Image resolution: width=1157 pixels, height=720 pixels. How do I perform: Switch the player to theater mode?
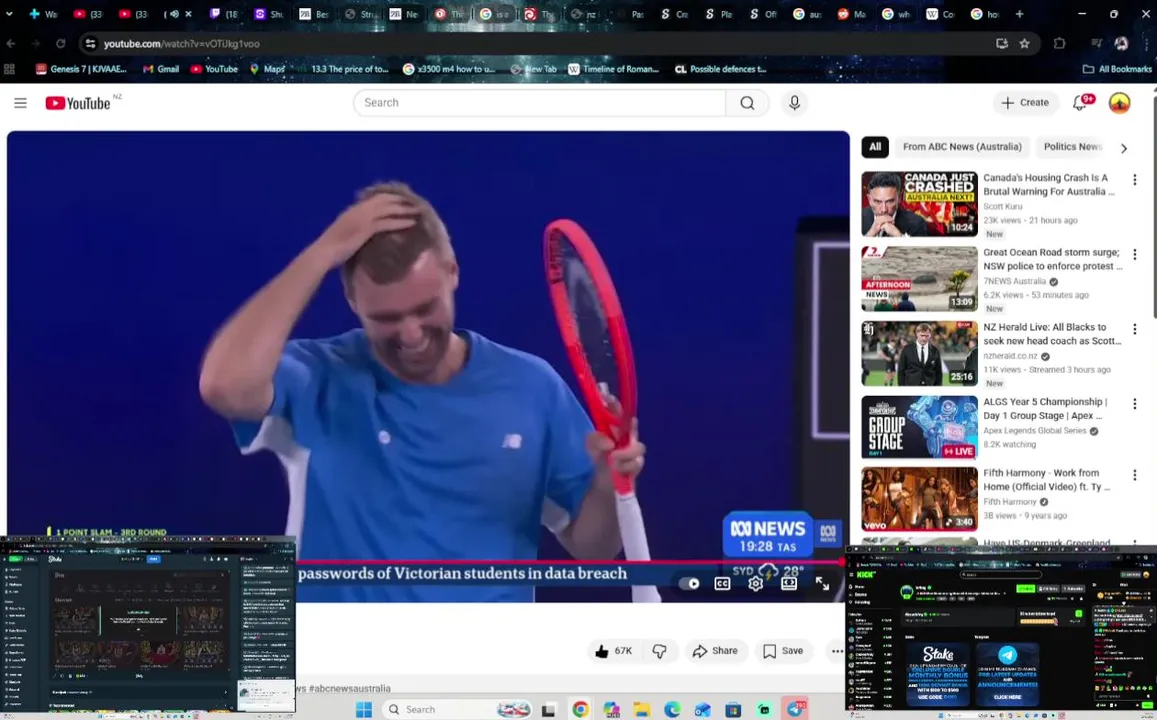tap(789, 584)
